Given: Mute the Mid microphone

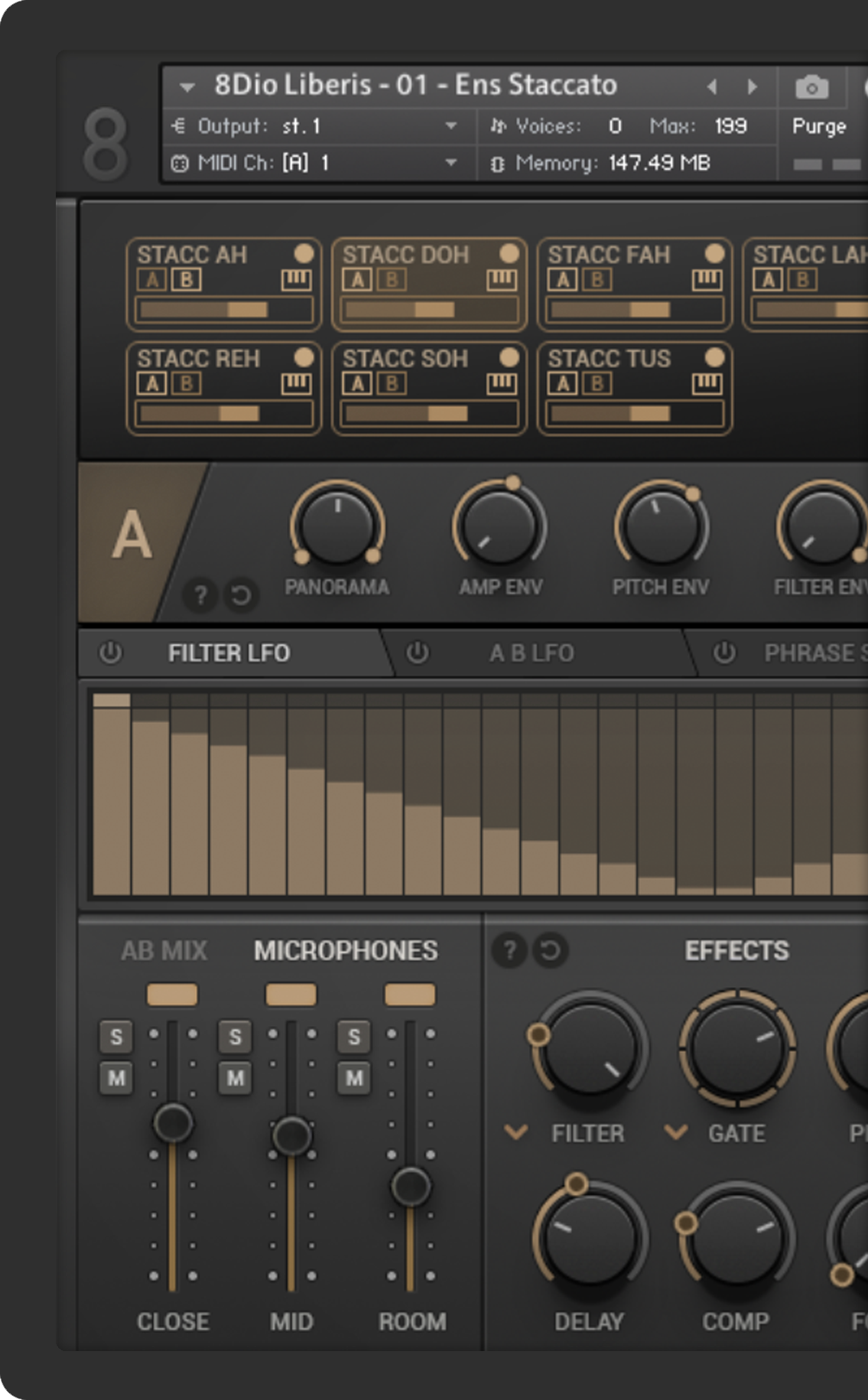Looking at the screenshot, I should [235, 1078].
